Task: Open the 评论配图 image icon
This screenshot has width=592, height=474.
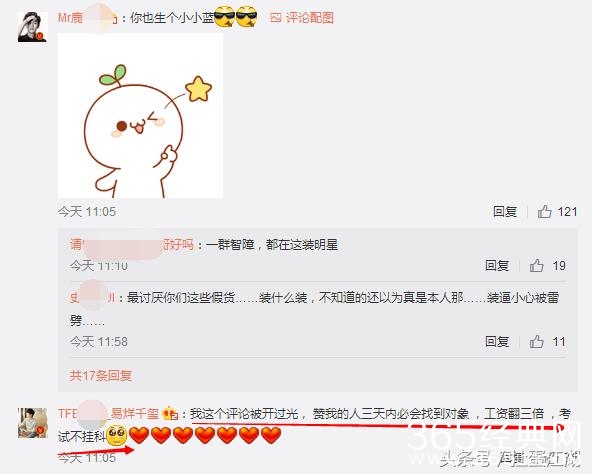Action: pyautogui.click(x=276, y=18)
